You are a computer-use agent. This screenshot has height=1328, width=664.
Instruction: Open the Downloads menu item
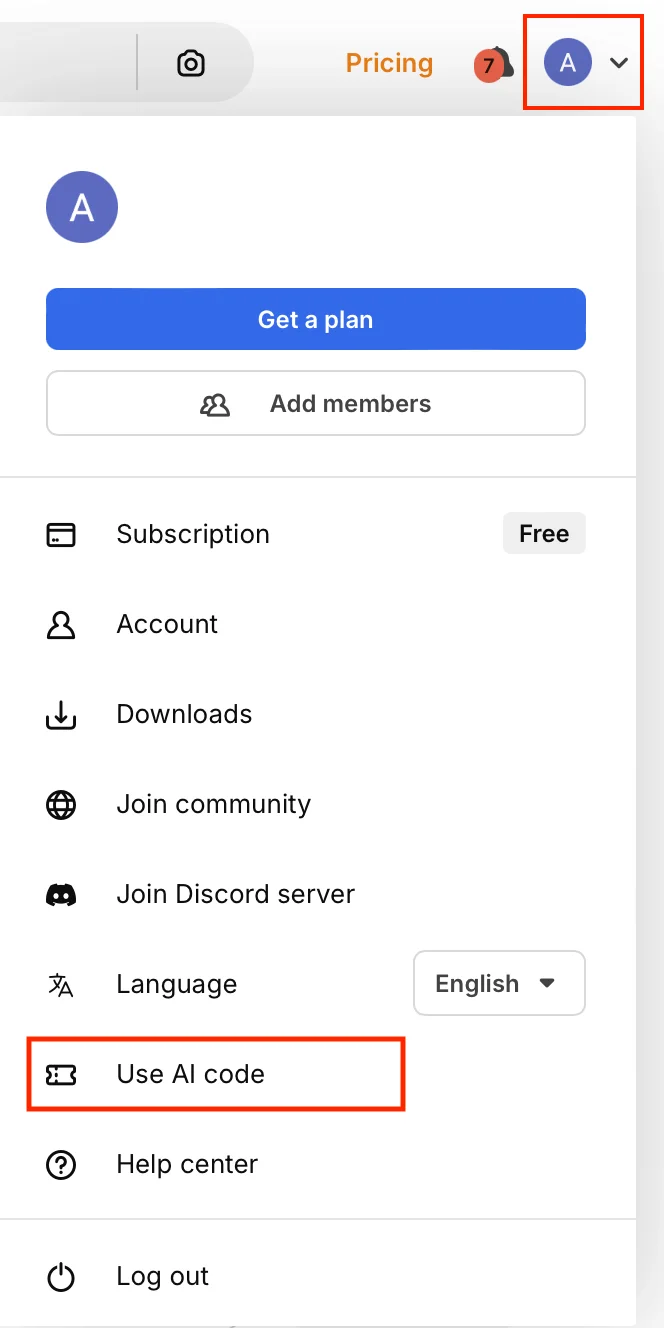[x=184, y=715]
